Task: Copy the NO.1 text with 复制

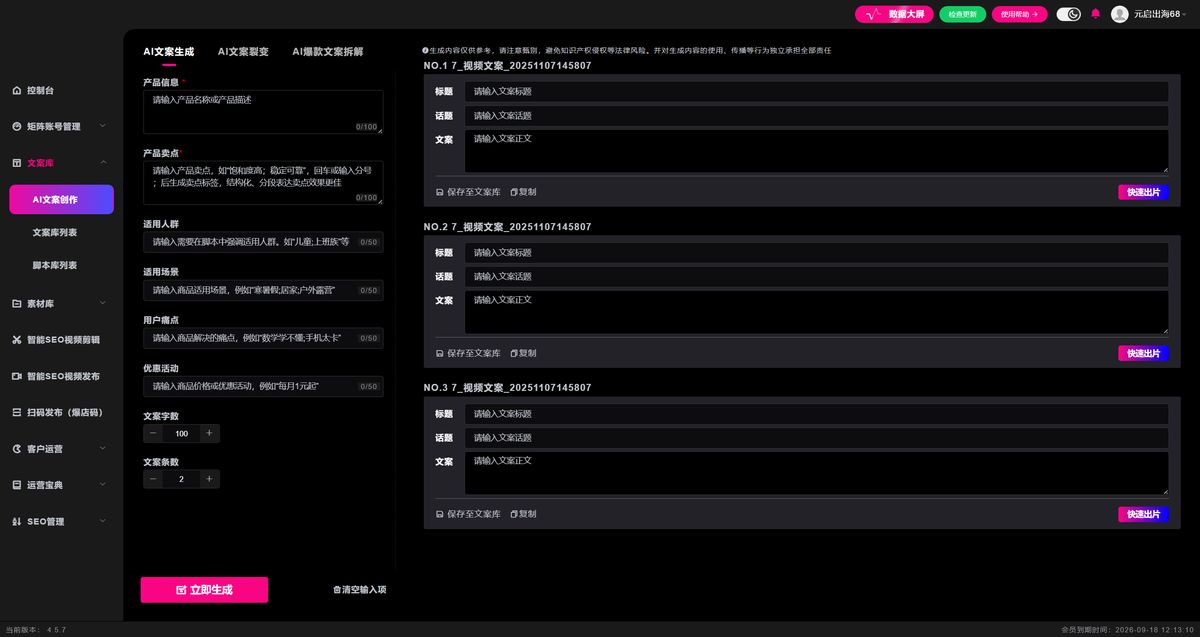Action: [x=523, y=192]
